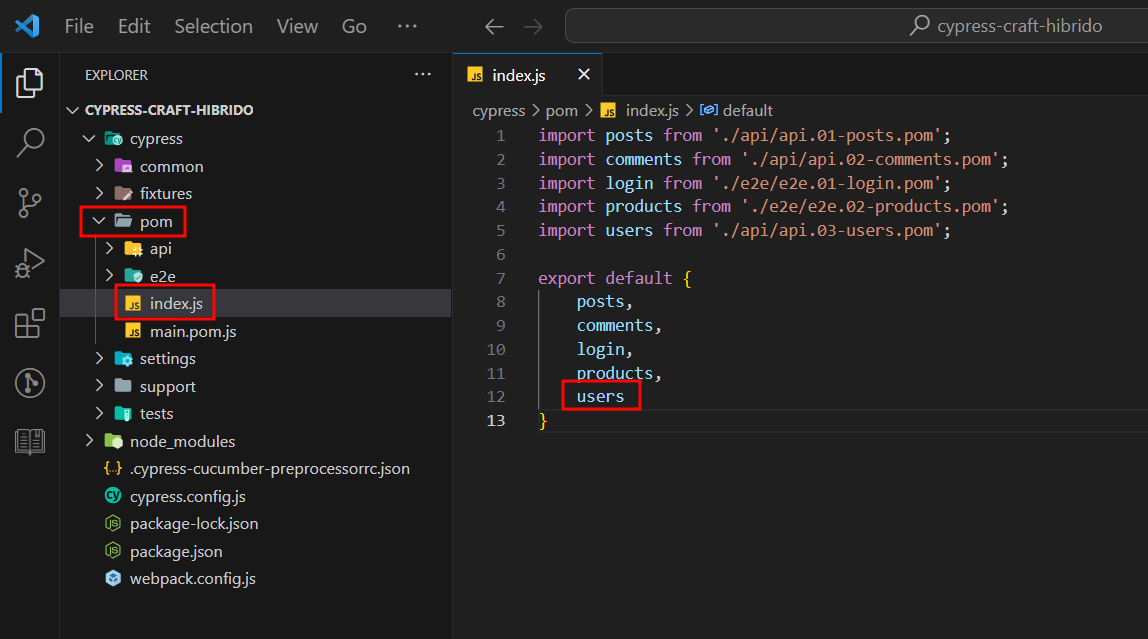This screenshot has width=1148, height=639.
Task: Expand the support folder chevron
Action: click(x=100, y=386)
